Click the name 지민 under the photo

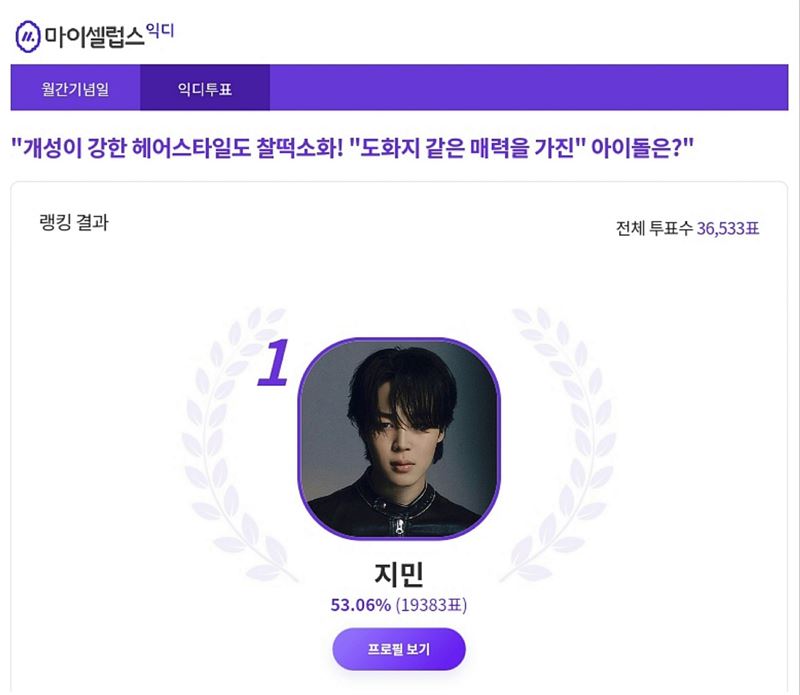[399, 574]
